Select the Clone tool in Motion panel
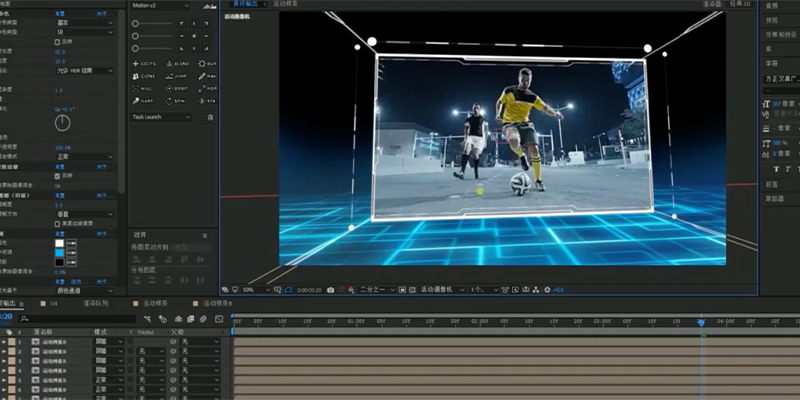Viewport: 800px width, 400px height. point(142,76)
